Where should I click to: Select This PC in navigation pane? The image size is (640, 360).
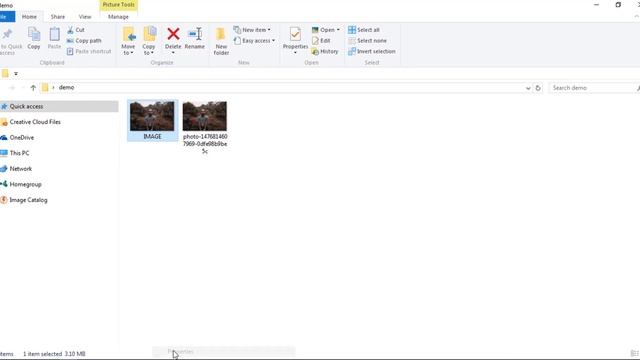click(x=15, y=153)
